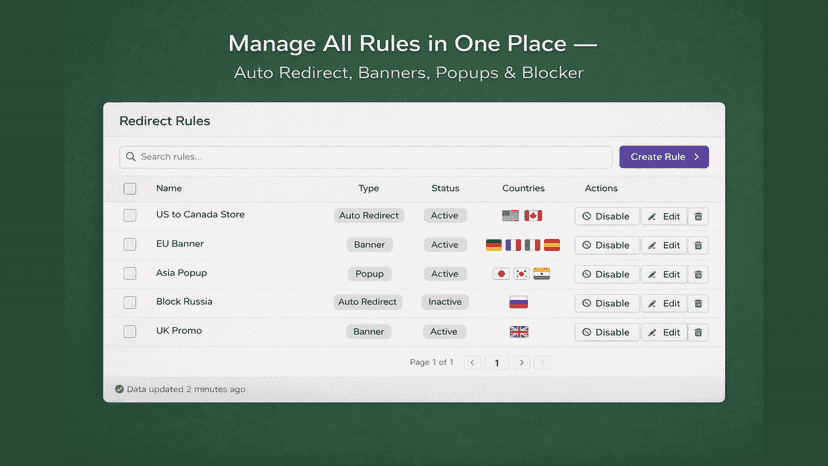Disable the UK Promo rule
828x466 pixels.
click(607, 332)
